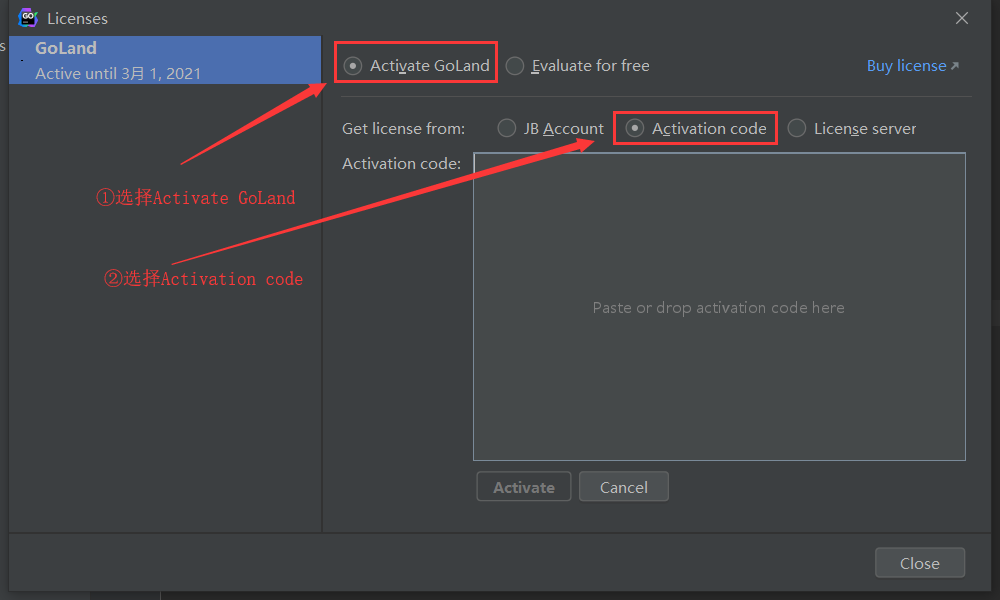
Task: Choose the License server option
Action: click(797, 128)
